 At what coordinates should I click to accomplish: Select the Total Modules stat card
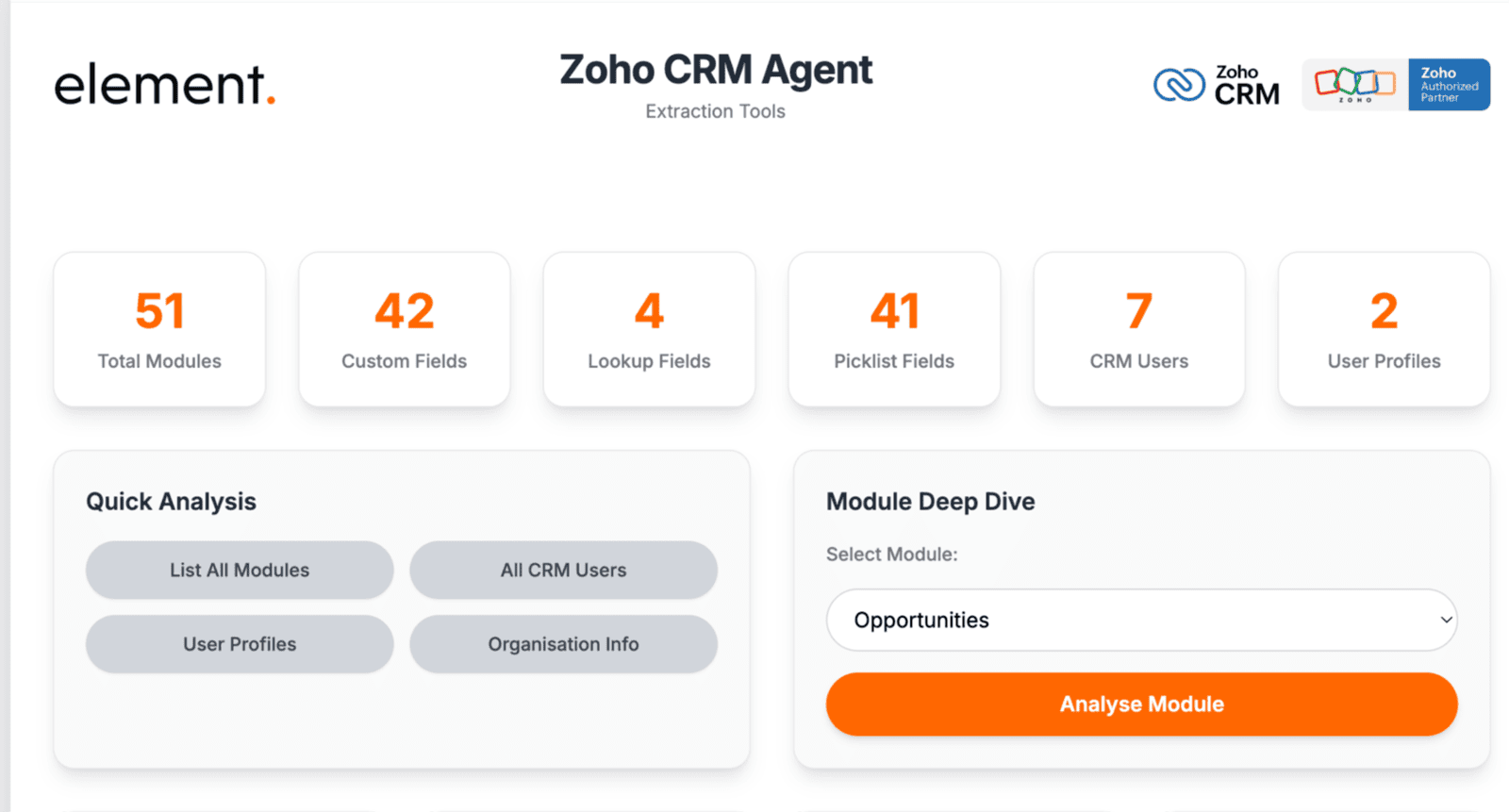[159, 329]
